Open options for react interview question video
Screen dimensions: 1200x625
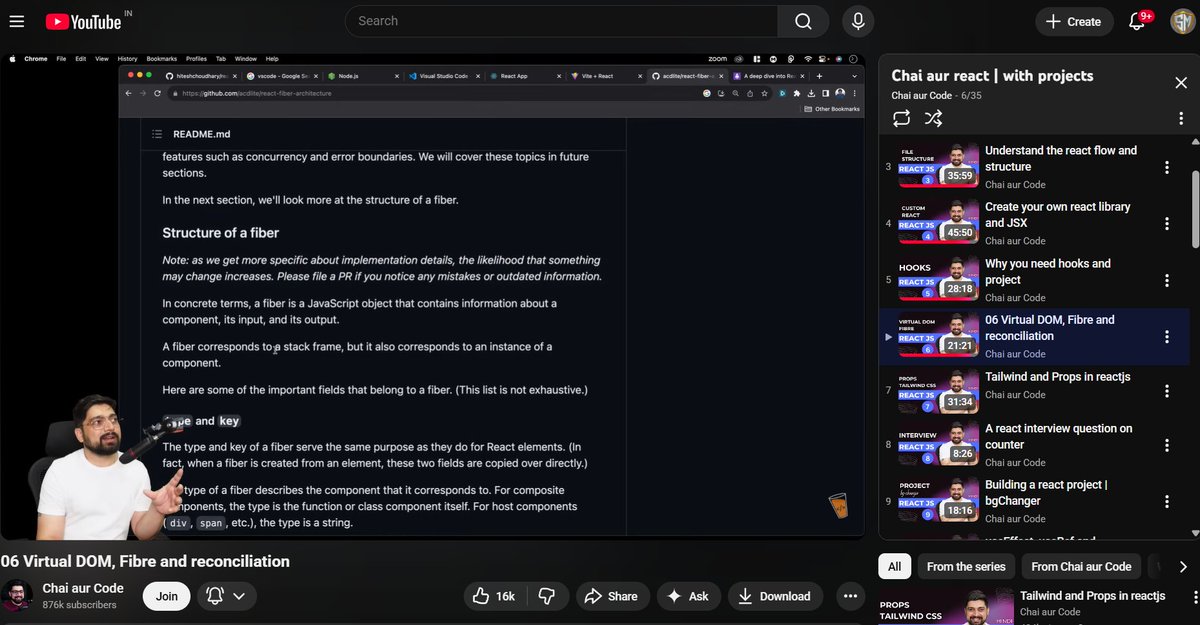pos(1166,445)
